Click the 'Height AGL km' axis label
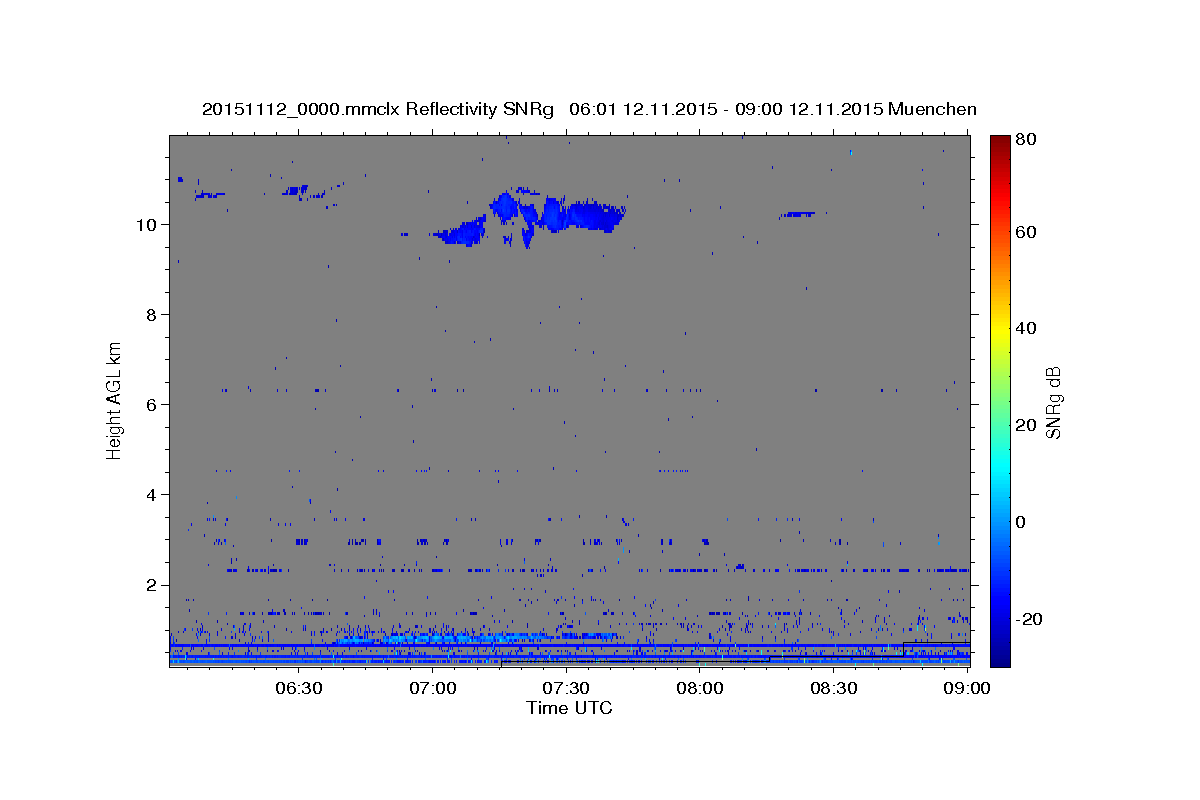The width and height of the screenshot is (1200, 800). (x=114, y=399)
